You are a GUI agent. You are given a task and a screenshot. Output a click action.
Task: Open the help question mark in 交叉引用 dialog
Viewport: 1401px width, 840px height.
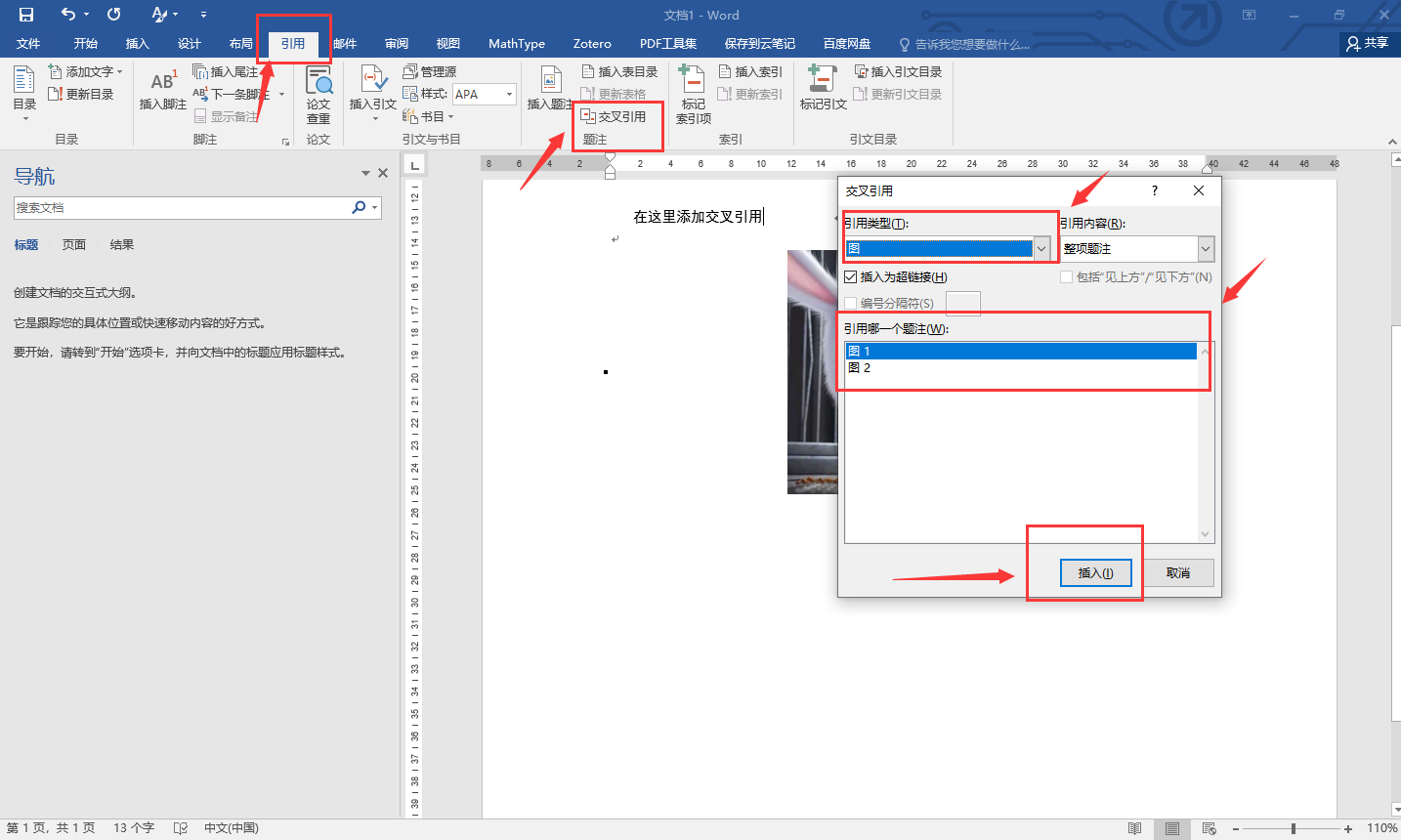point(1155,190)
